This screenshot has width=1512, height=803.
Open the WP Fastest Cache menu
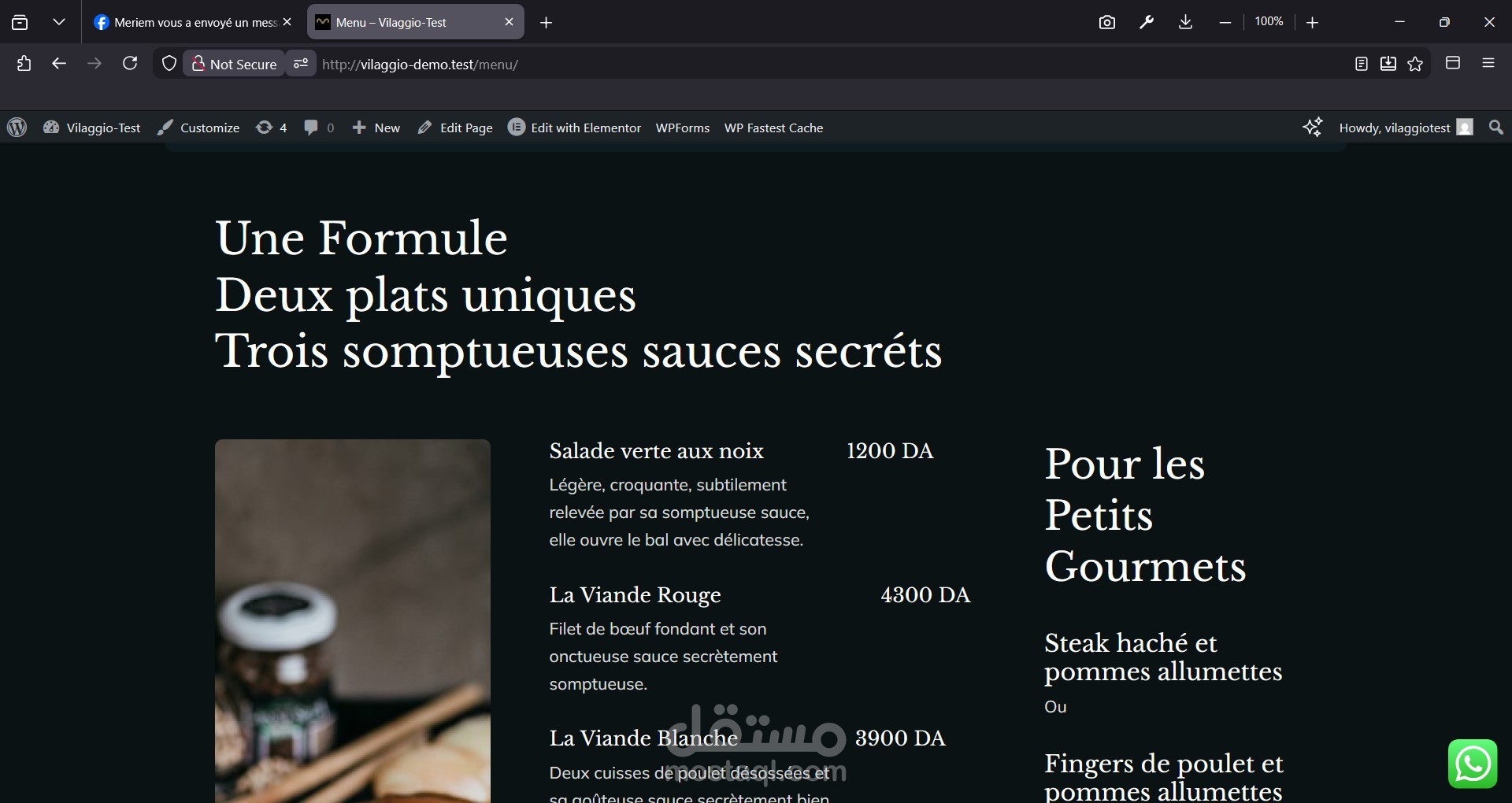click(773, 128)
